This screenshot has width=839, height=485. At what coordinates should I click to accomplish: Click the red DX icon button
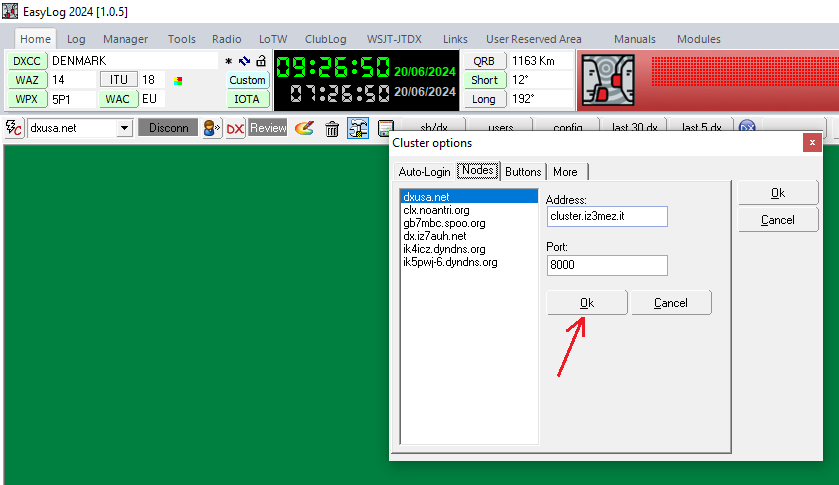coord(235,128)
